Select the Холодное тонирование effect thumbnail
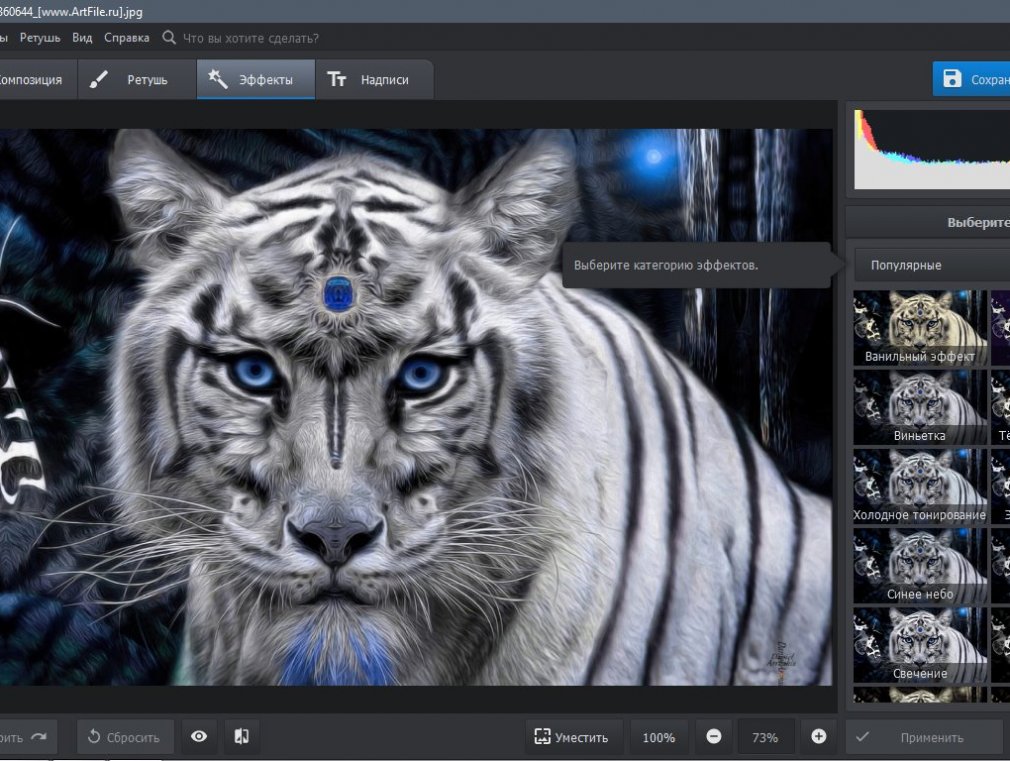Screen dimensions: 1010x761 [920, 486]
